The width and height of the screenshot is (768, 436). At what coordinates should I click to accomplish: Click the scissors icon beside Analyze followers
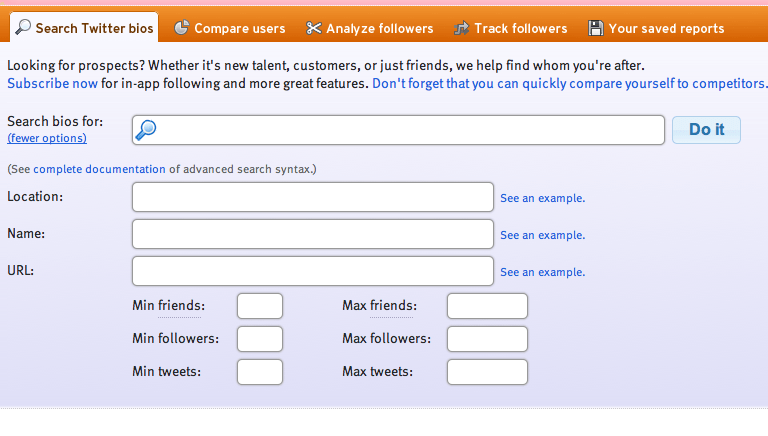(313, 28)
